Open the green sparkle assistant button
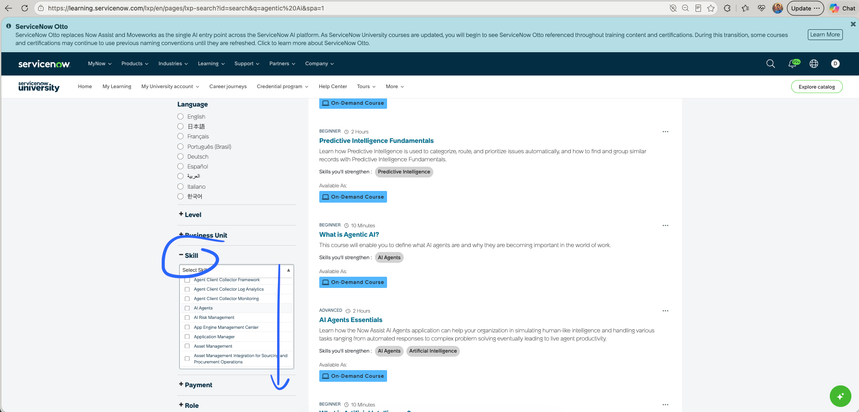 pos(839,396)
